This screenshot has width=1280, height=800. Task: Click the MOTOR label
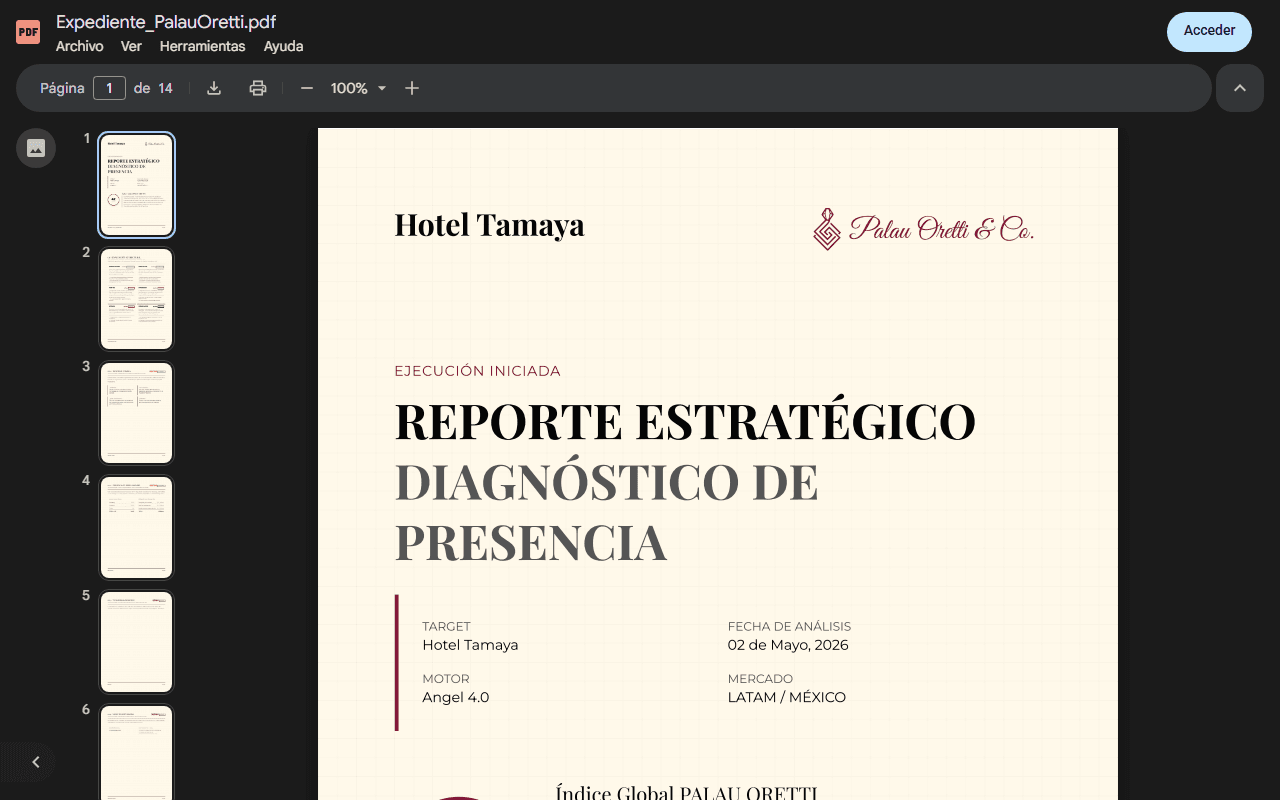point(446,678)
